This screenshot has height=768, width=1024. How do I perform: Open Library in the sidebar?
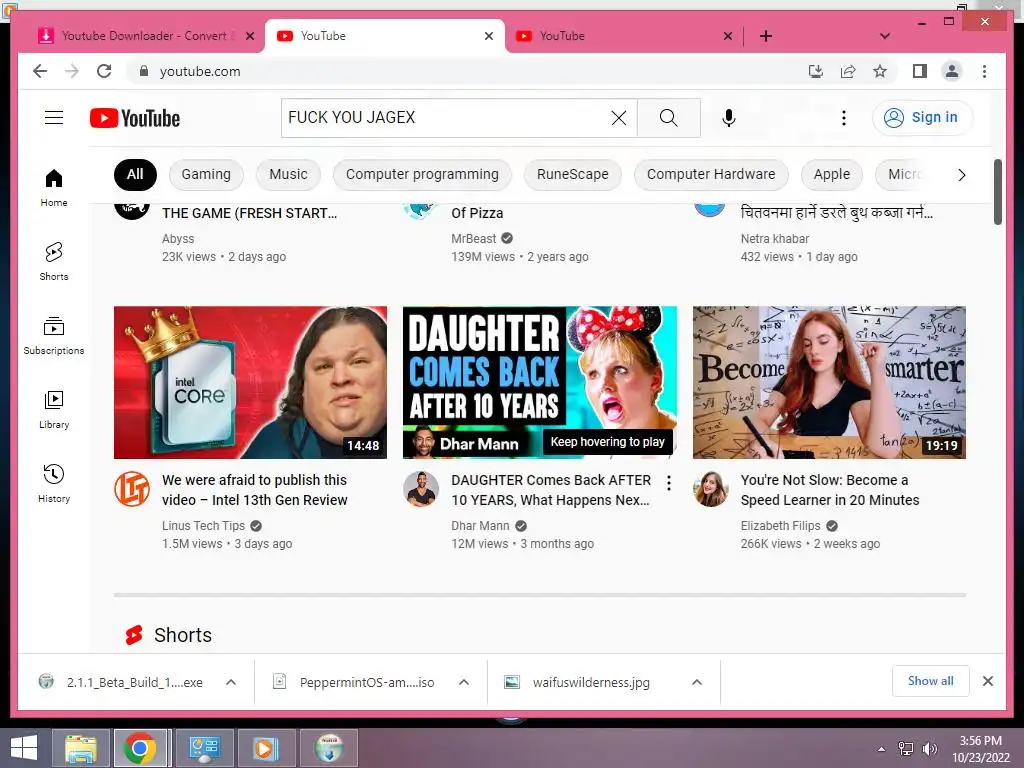[54, 409]
